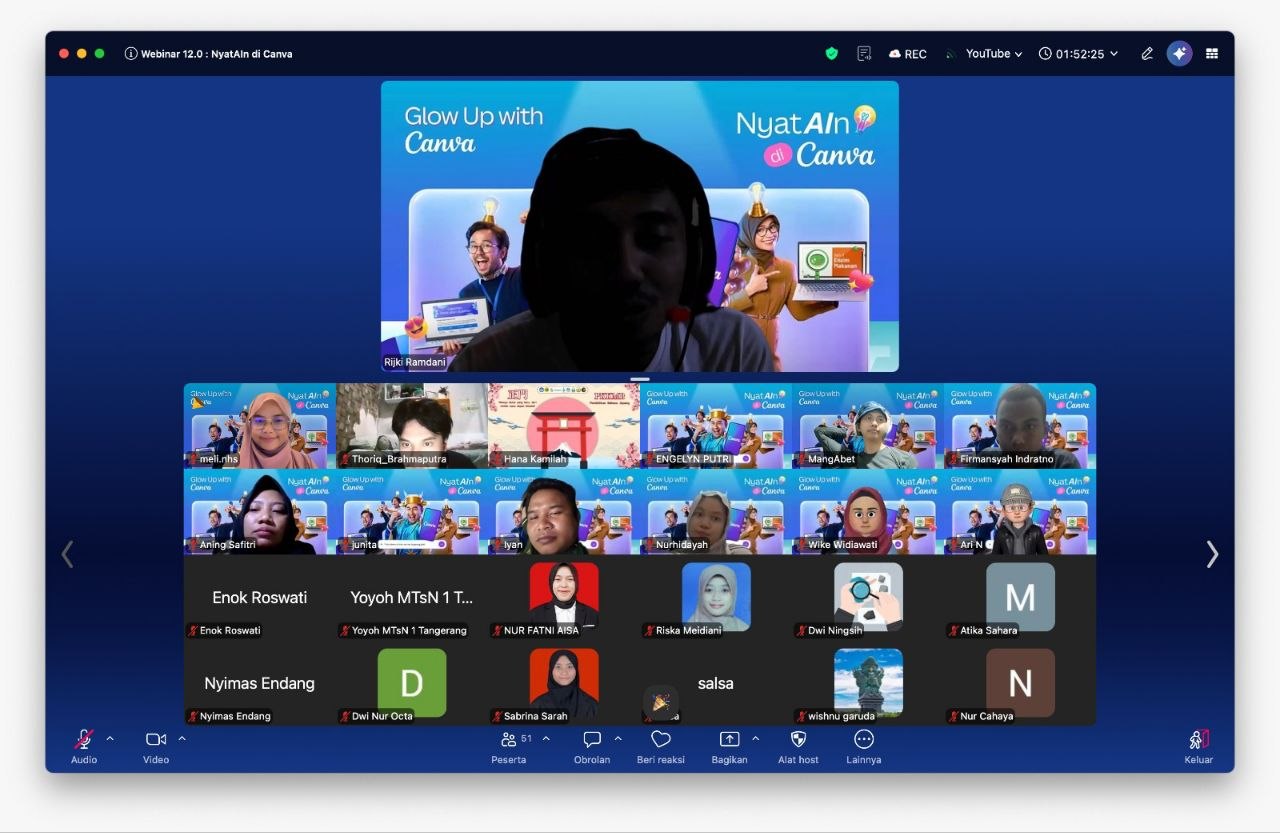Open the Peserta participants panel
The height and width of the screenshot is (833, 1280).
click(510, 747)
